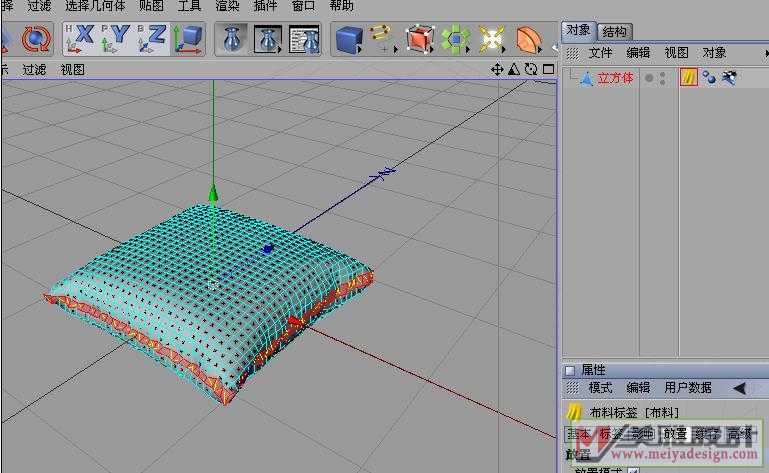Select the third dark tag on 立方体
The height and width of the screenshot is (473, 769).
click(729, 78)
